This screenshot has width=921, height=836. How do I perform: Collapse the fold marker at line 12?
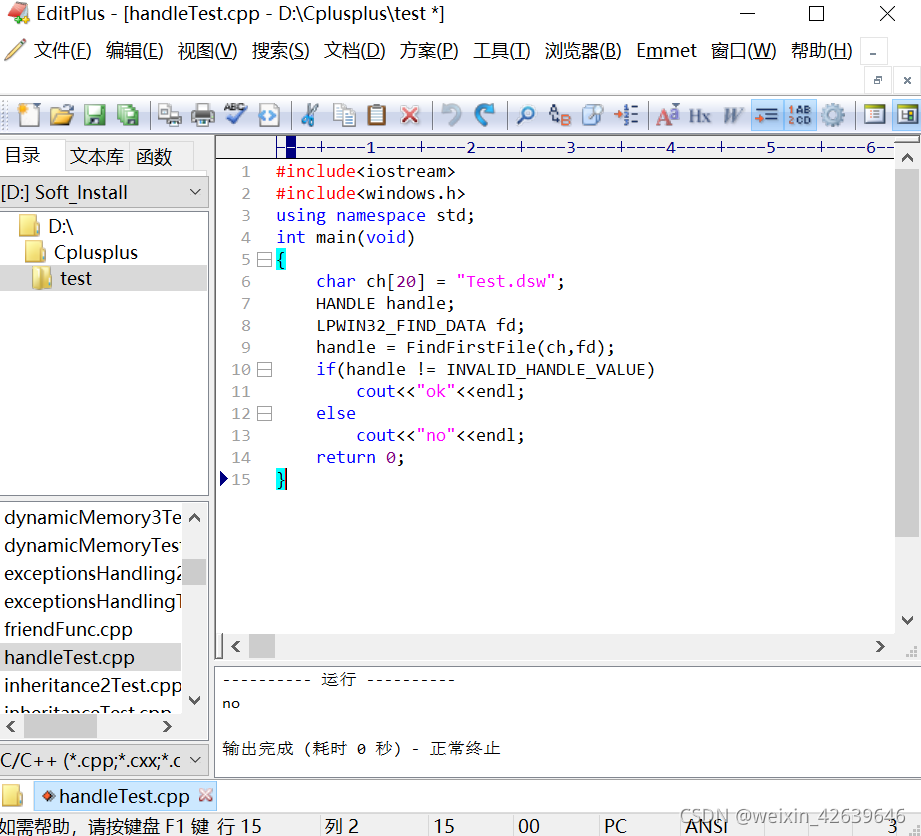point(265,414)
